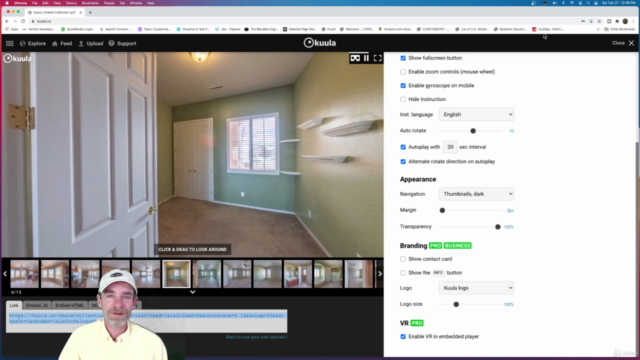640x360 pixels.
Task: Toggle Enable VR in embedded player
Action: [403, 337]
